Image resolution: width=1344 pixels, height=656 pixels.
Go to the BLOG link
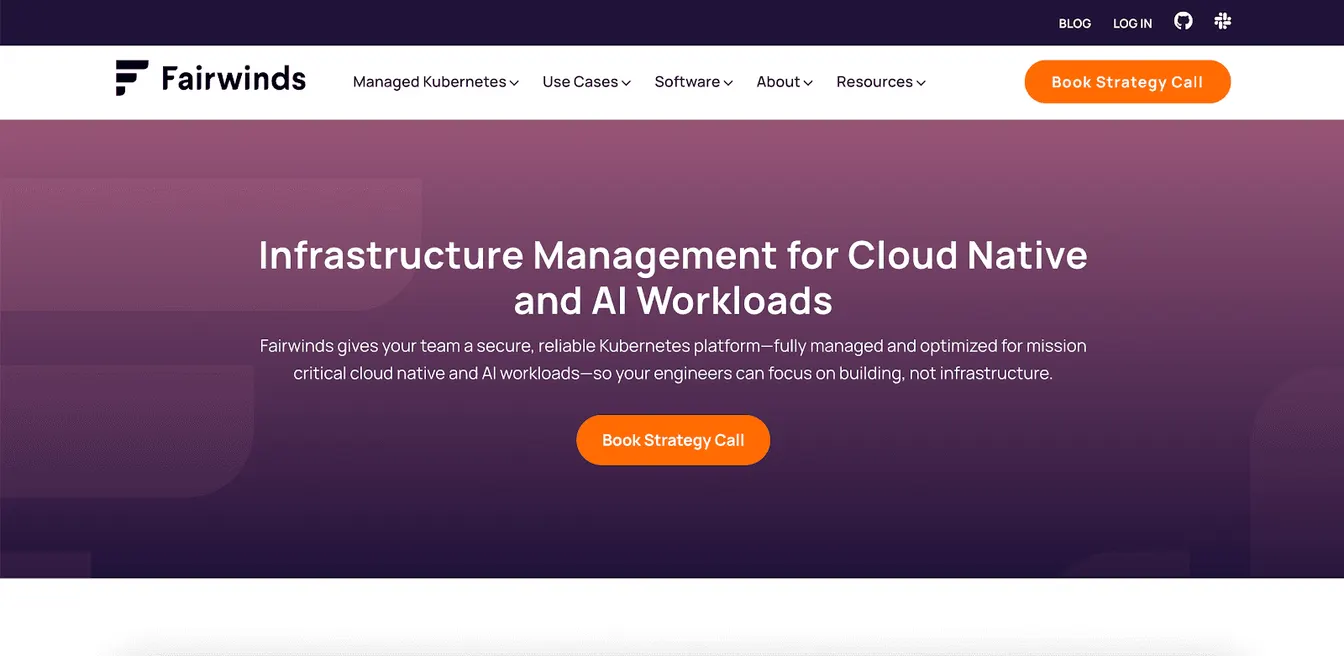click(x=1075, y=23)
